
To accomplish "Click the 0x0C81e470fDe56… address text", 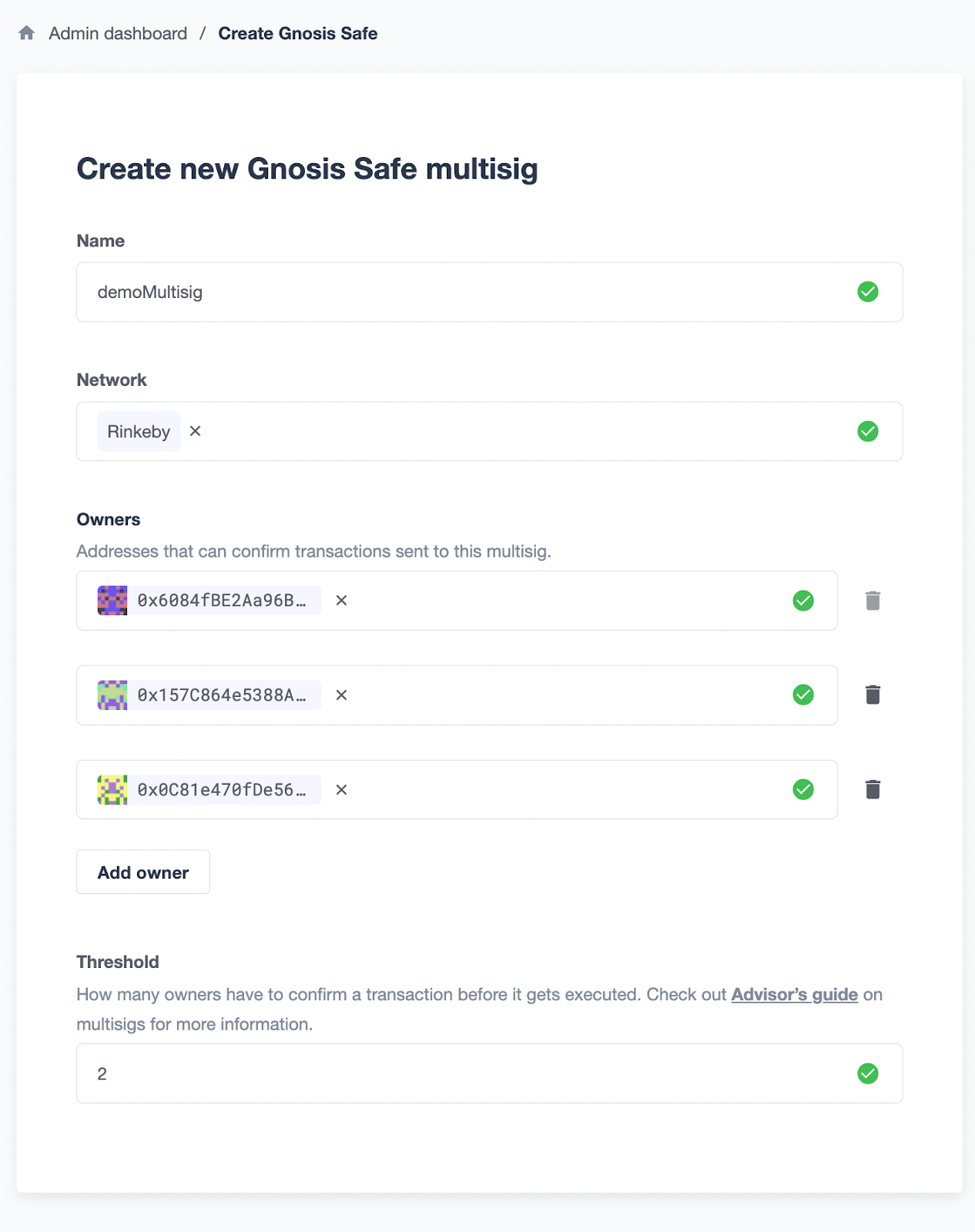I will (x=222, y=790).
